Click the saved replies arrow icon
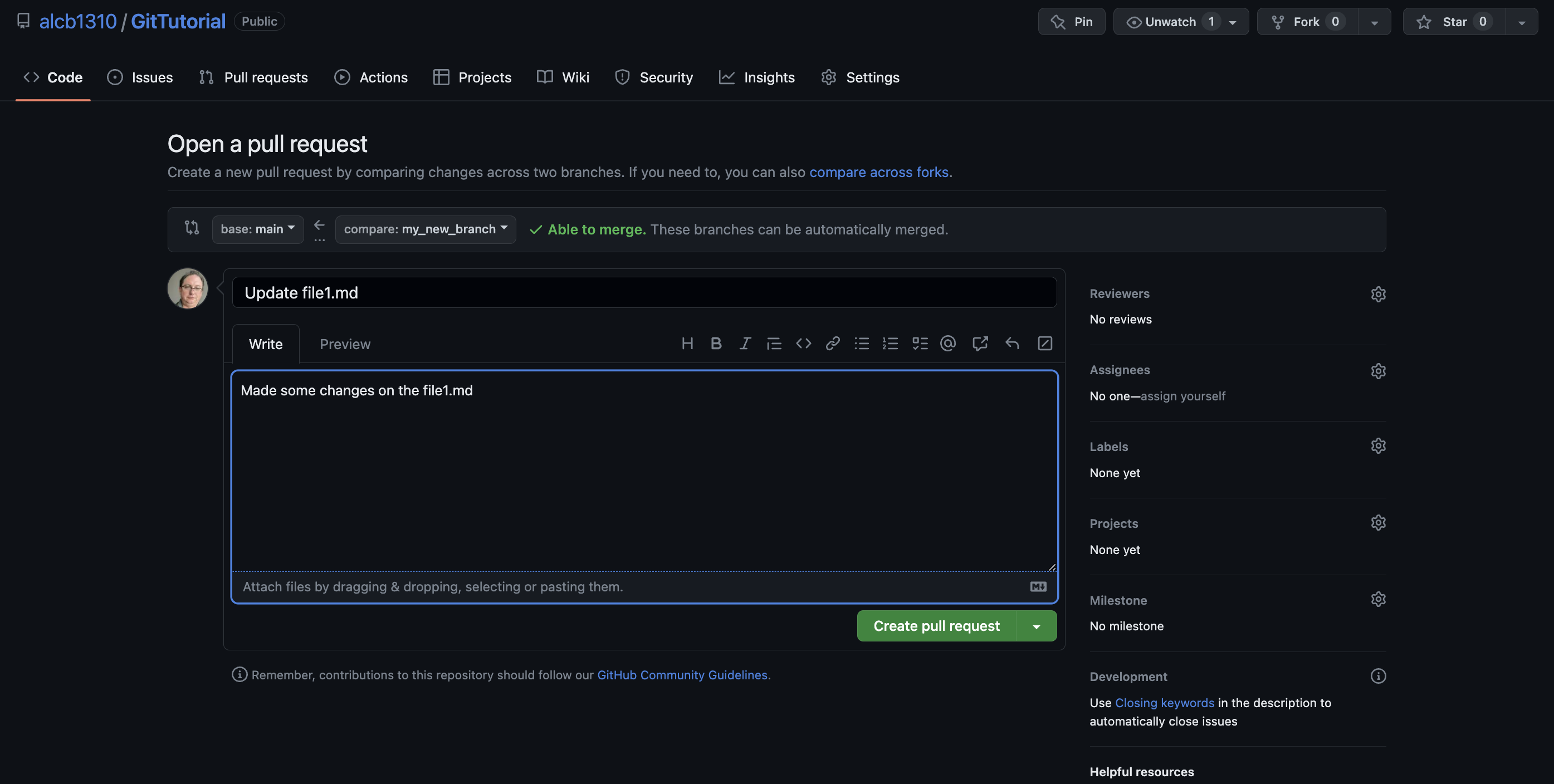Image resolution: width=1554 pixels, height=784 pixels. 1011,344
